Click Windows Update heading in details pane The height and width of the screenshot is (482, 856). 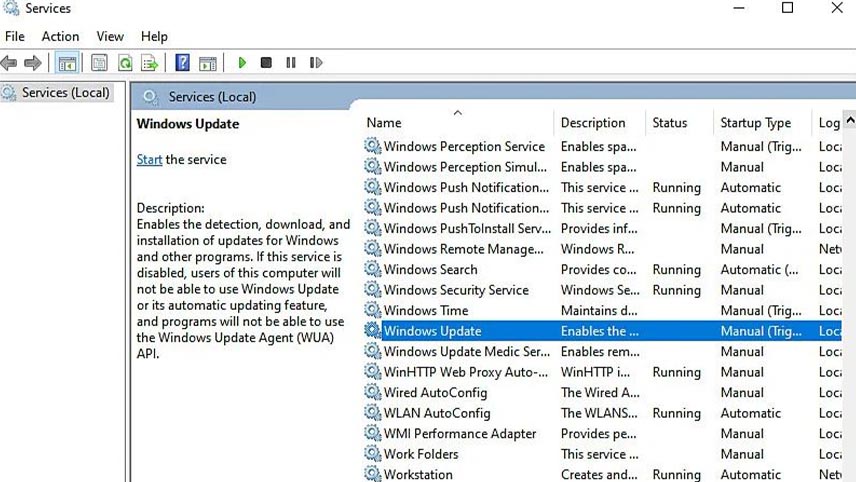tap(188, 124)
